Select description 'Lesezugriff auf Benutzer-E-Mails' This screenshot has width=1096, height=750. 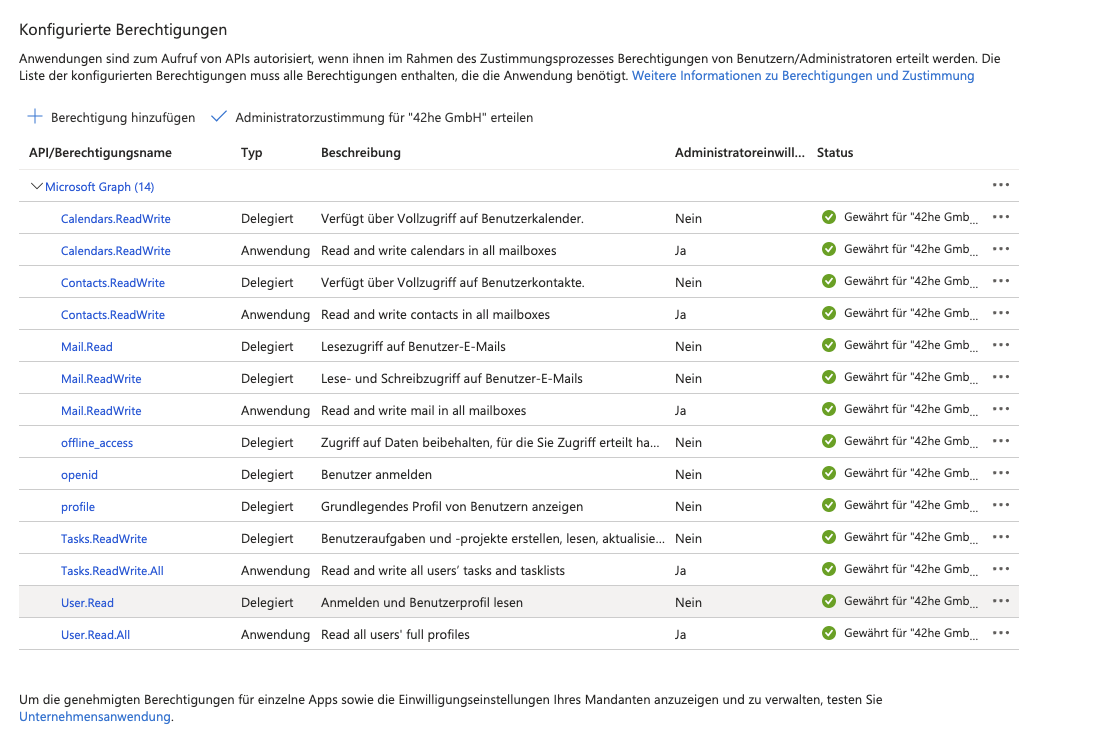(413, 347)
